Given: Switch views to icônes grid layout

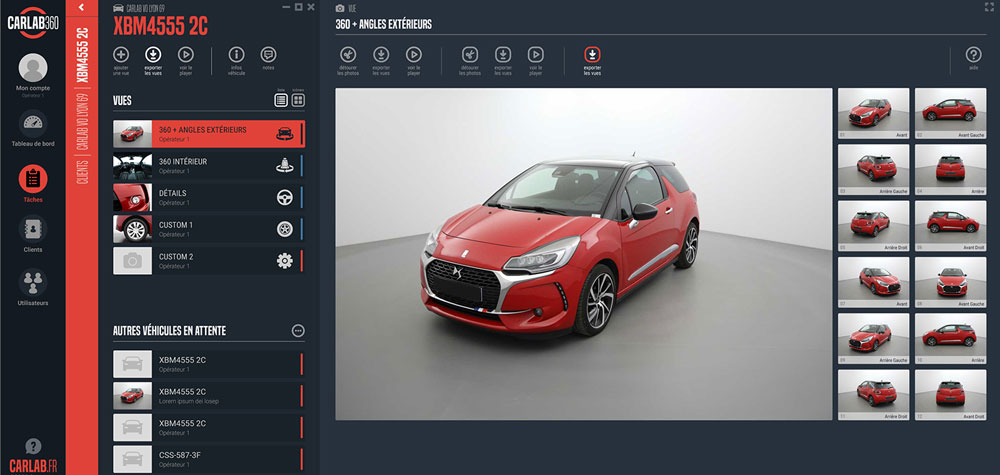Looking at the screenshot, I should tap(298, 100).
